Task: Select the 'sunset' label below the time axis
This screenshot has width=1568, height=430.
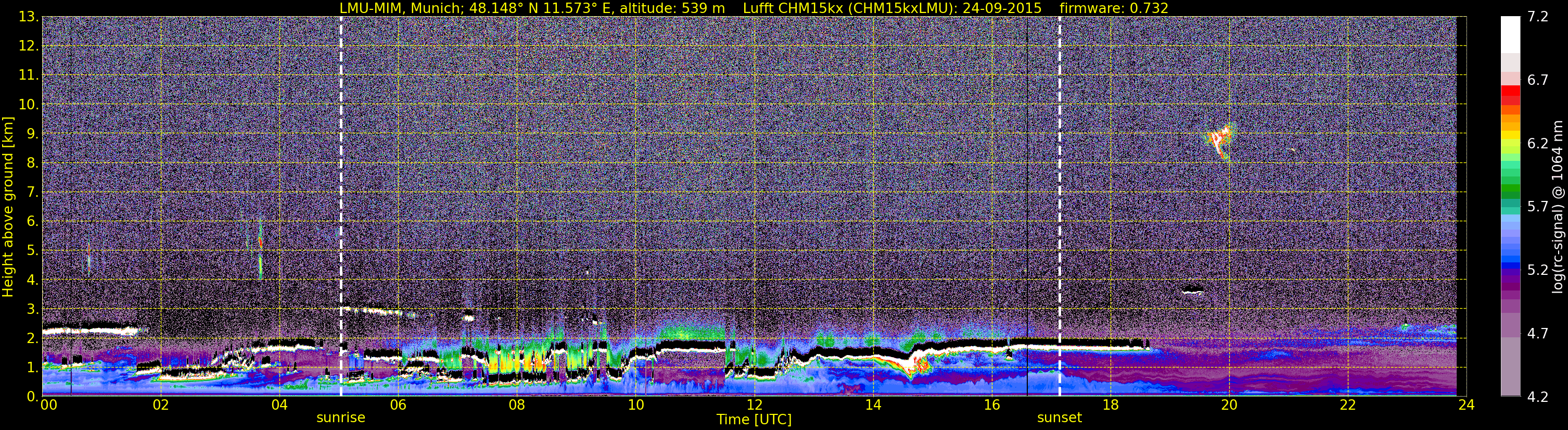Action: [x=1060, y=418]
